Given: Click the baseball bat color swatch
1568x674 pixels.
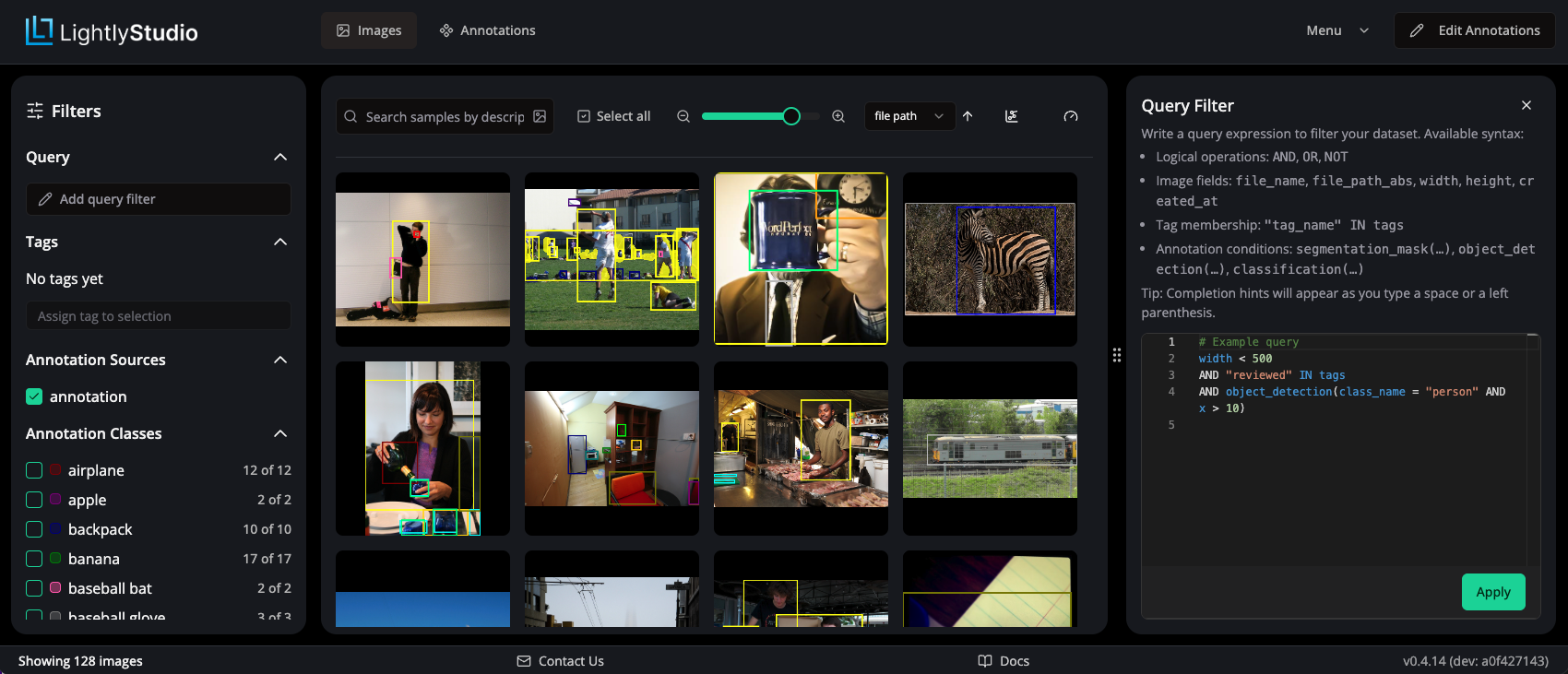Looking at the screenshot, I should (55, 588).
